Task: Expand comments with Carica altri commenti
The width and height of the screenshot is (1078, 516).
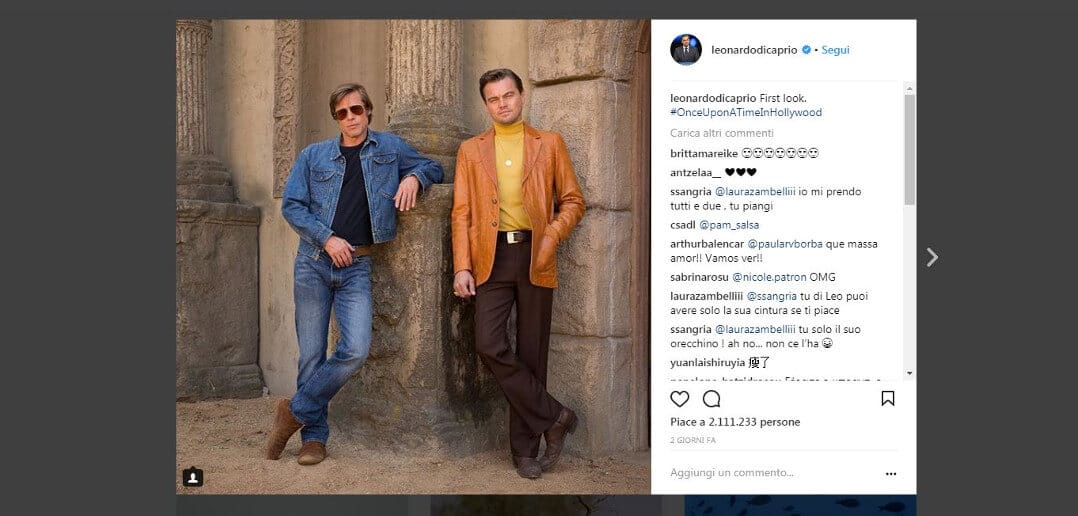Action: click(x=721, y=133)
